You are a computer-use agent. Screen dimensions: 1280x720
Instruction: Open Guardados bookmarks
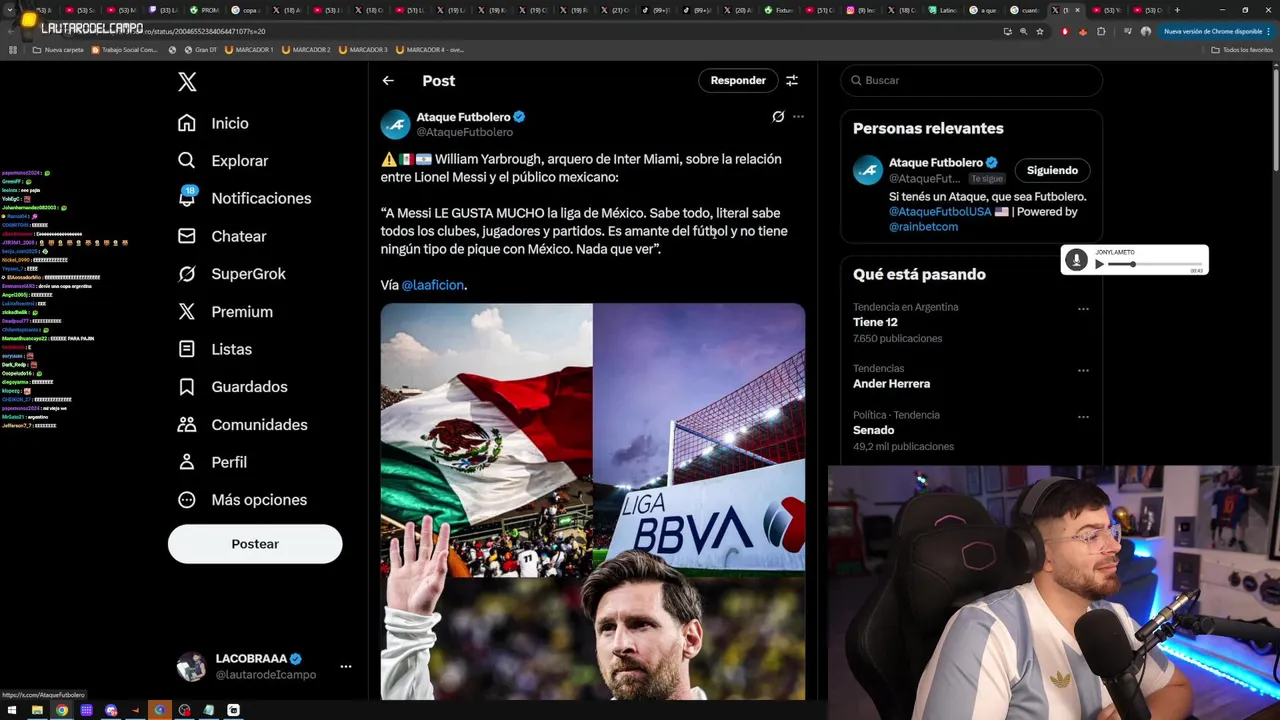(232, 387)
